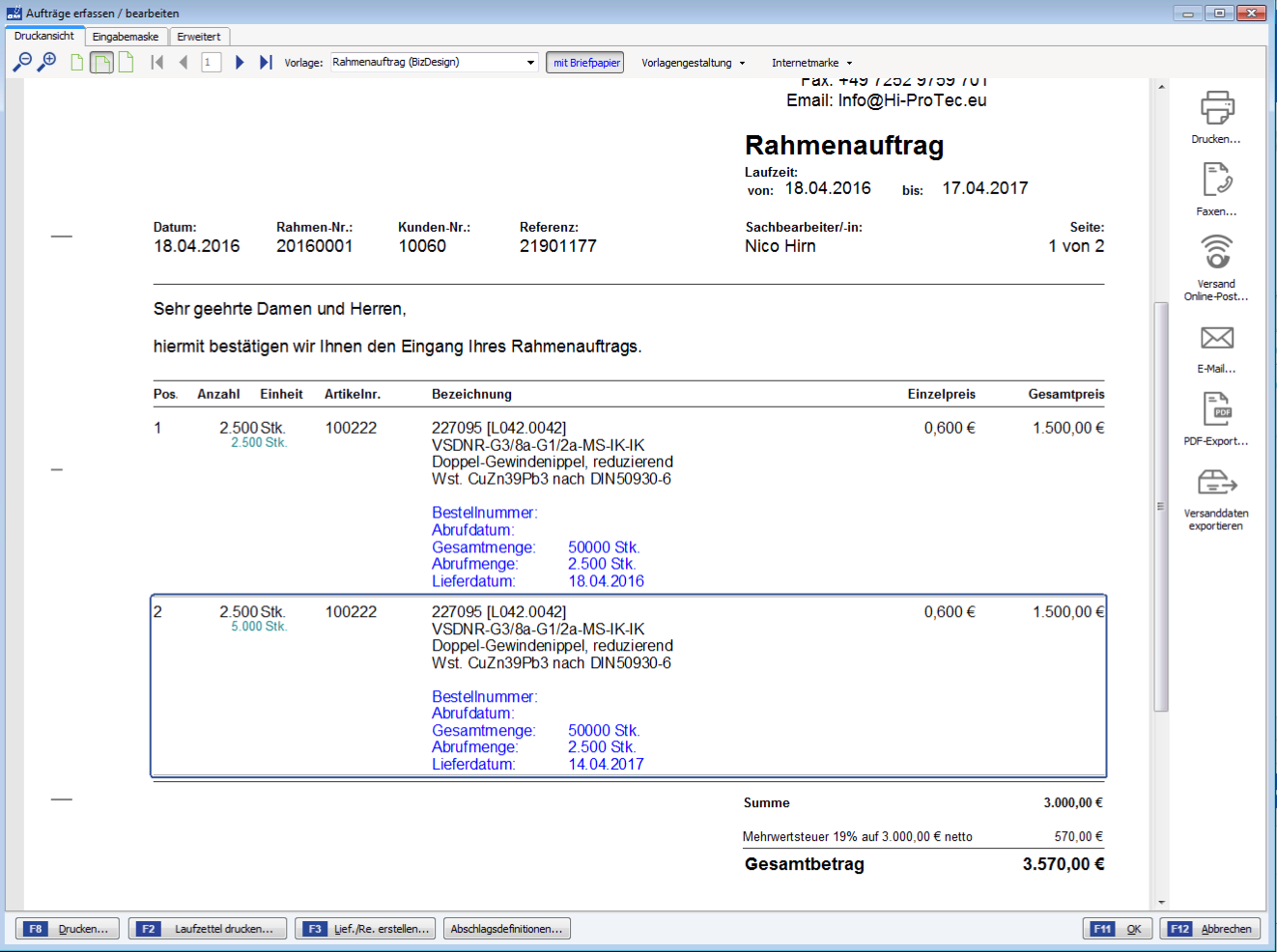
Task: Click the Rahmenauftrag heading
Action: click(844, 146)
